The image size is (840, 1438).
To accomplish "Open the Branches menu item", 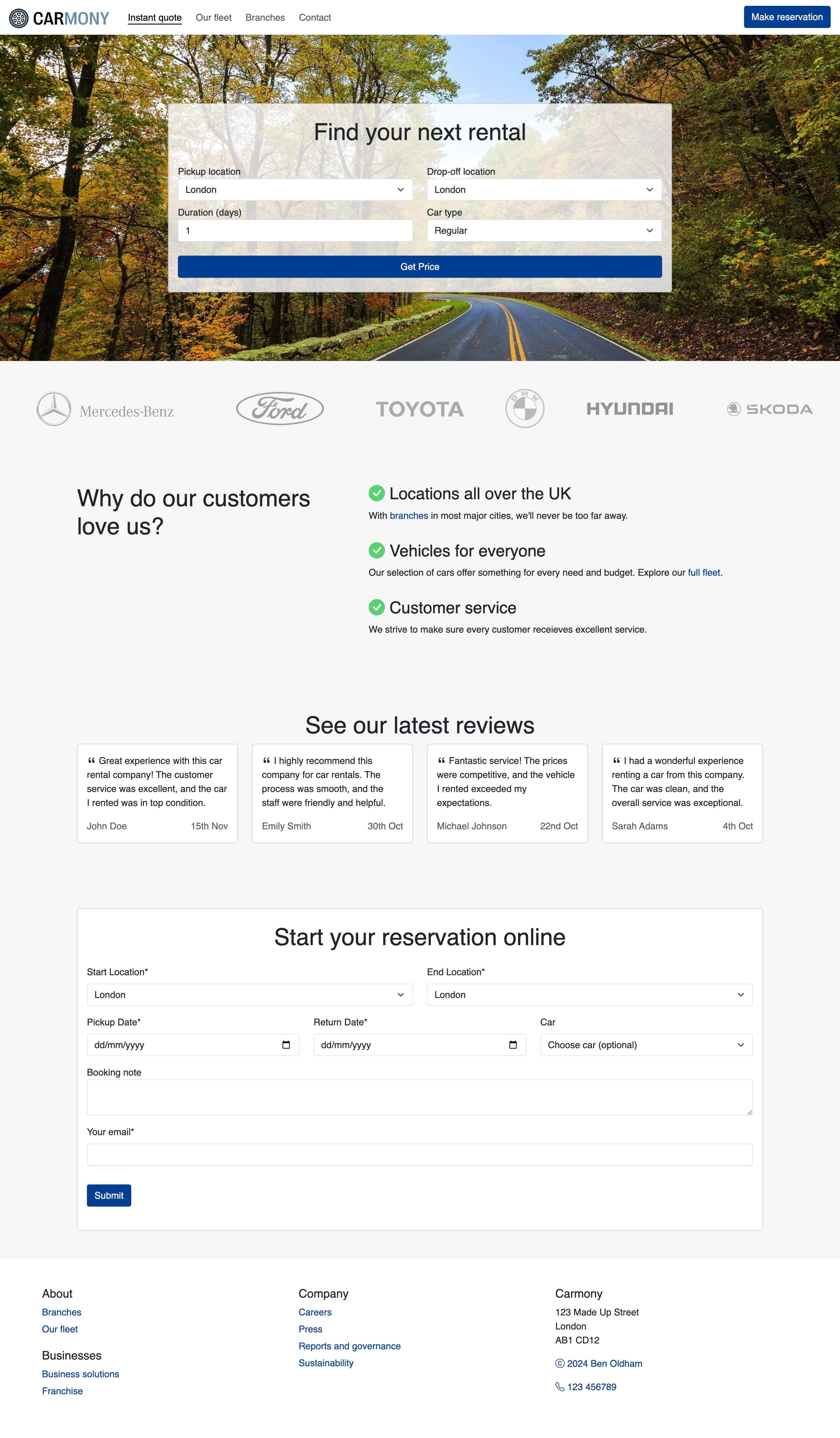I will pyautogui.click(x=264, y=17).
